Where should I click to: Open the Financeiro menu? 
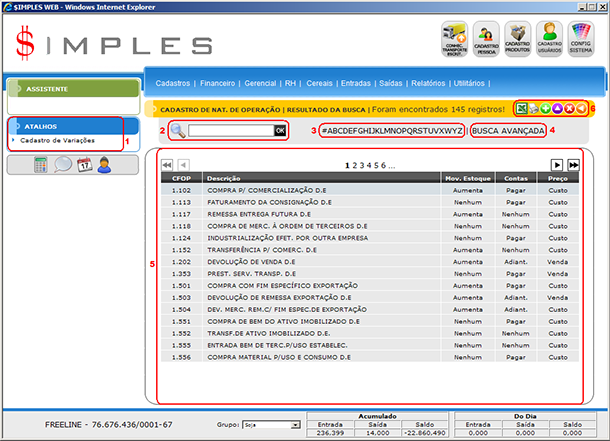[217, 84]
